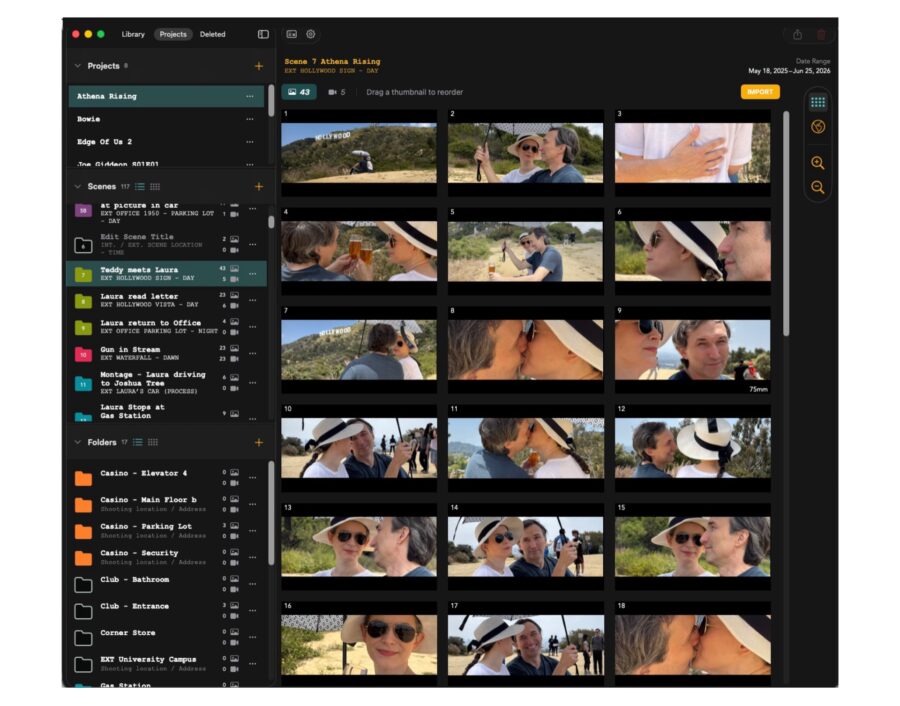Viewport: 900px width, 706px height.
Task: Add a new folder with plus icon
Action: point(259,443)
